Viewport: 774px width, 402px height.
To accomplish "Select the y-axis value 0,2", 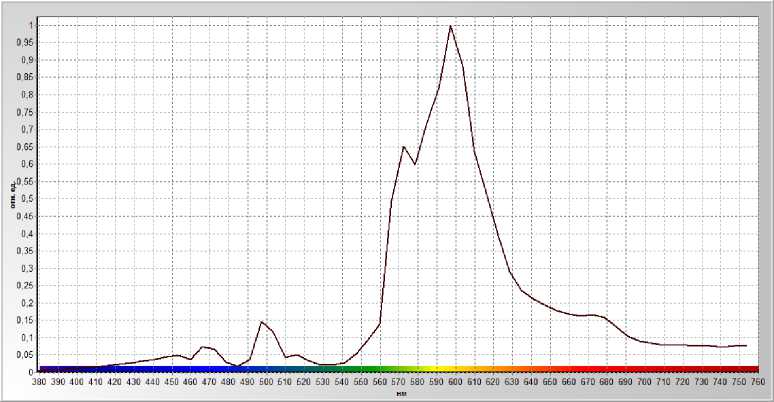I will [x=28, y=303].
